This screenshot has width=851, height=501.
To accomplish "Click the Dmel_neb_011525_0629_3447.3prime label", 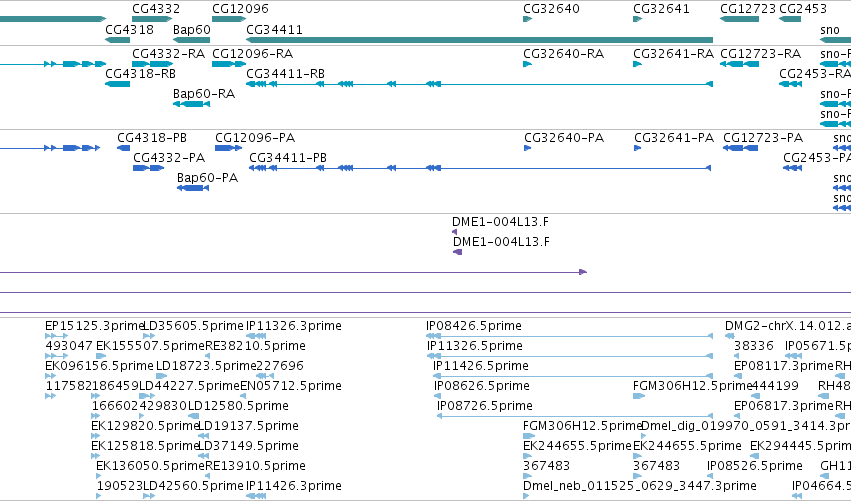I will 640,486.
